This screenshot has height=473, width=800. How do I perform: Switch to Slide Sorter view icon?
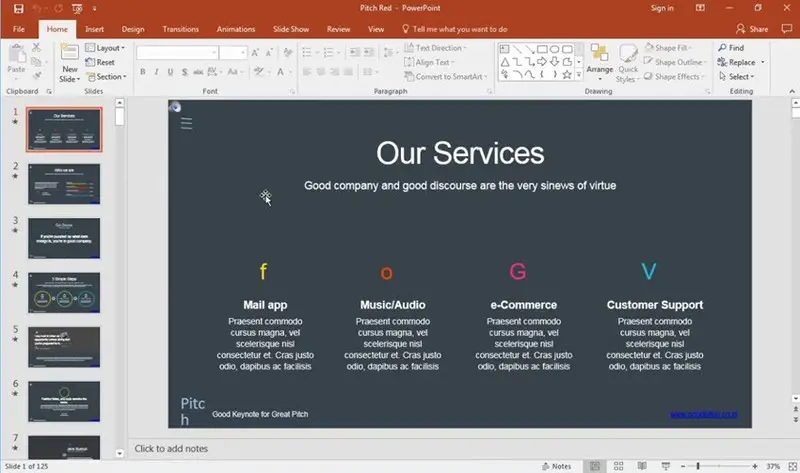coord(618,466)
